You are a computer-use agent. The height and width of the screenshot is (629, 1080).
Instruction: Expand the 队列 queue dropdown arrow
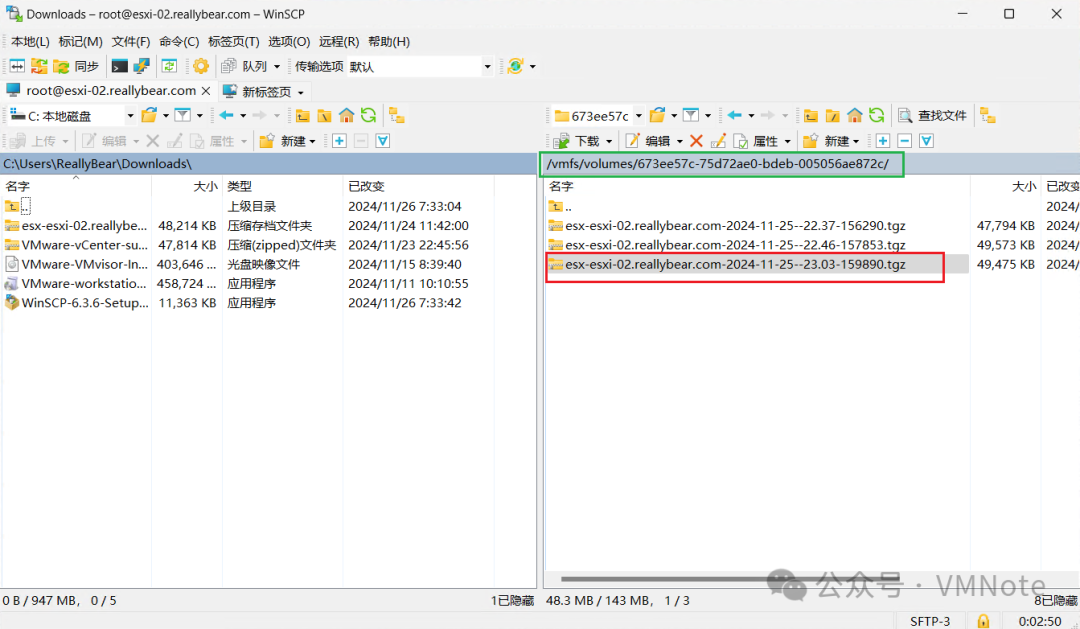coord(277,67)
